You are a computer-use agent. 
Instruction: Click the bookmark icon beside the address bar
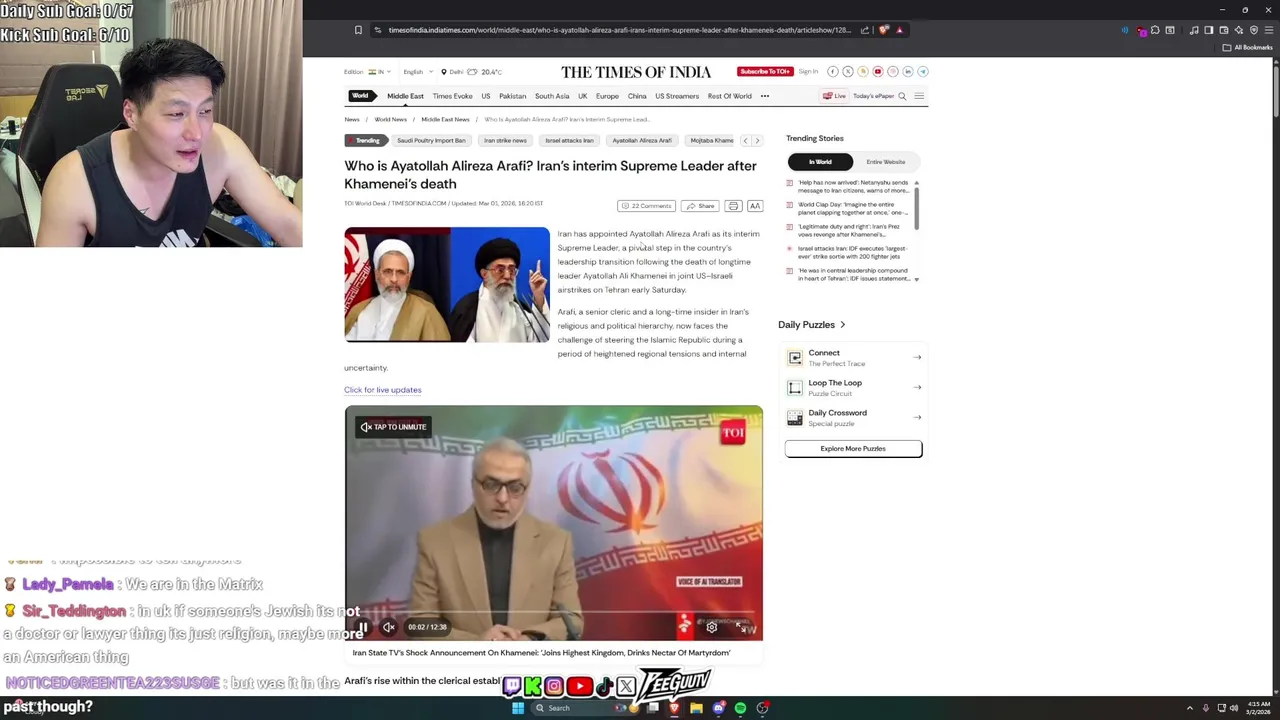tap(358, 30)
